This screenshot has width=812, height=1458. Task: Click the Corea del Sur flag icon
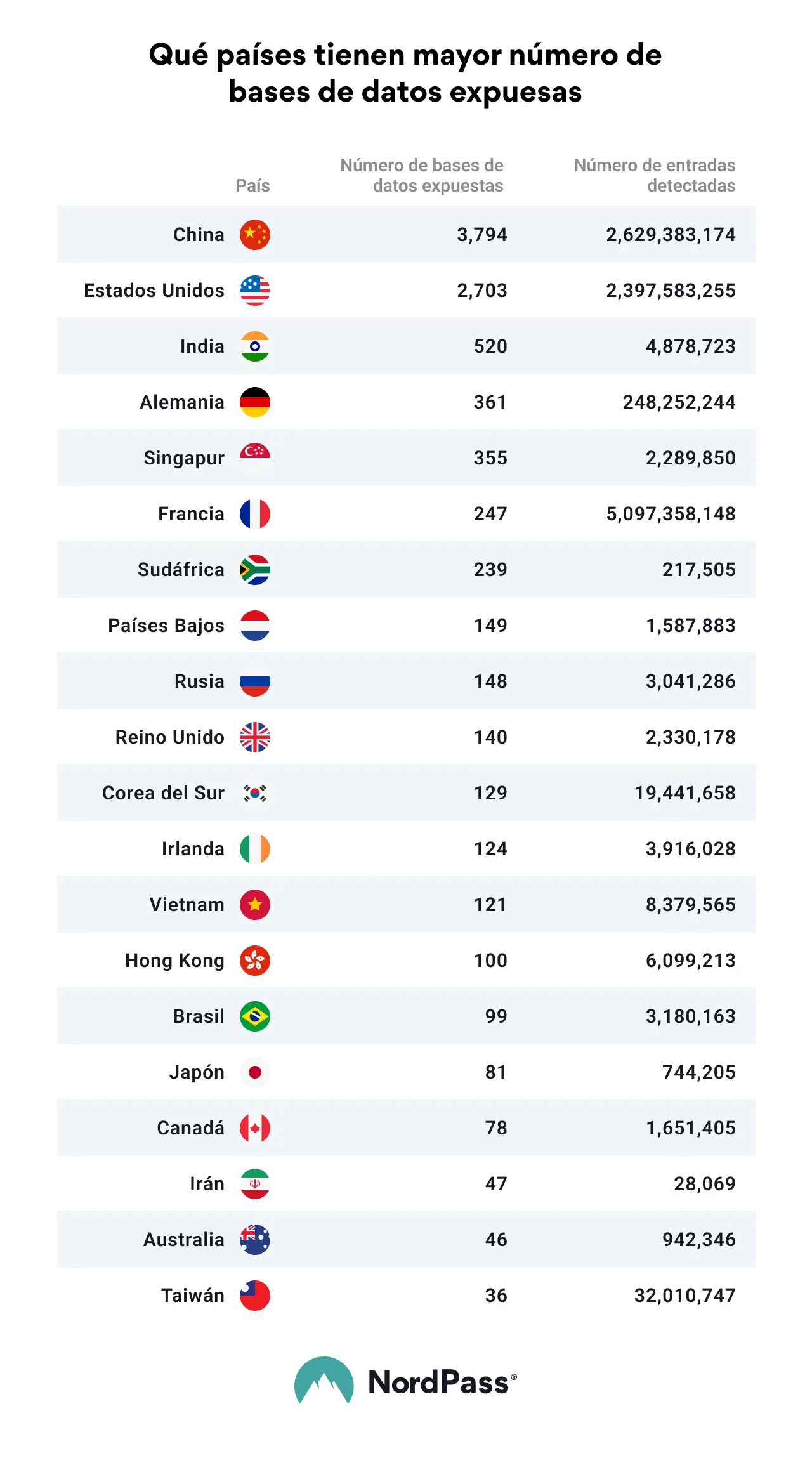255,793
